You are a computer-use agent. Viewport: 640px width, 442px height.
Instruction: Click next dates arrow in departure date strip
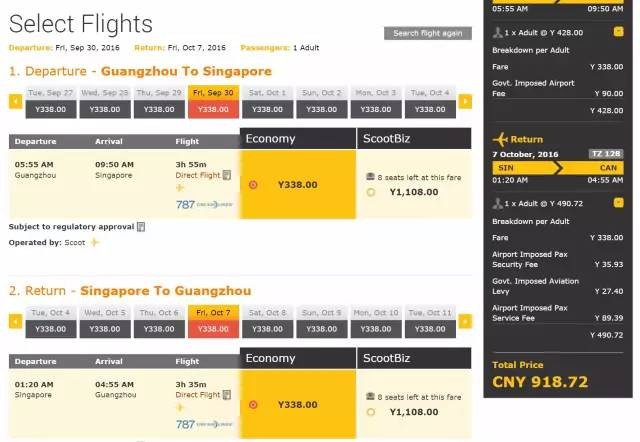pyautogui.click(x=466, y=101)
